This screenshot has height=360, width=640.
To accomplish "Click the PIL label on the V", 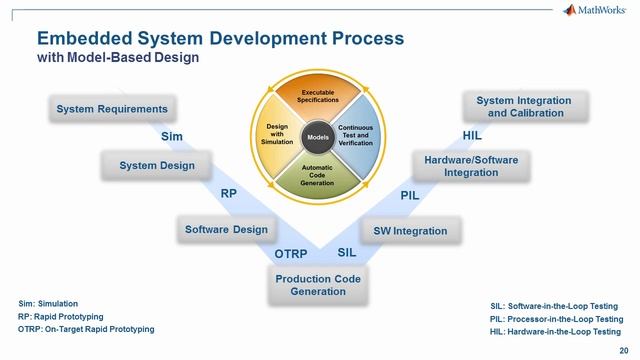I will point(409,196).
